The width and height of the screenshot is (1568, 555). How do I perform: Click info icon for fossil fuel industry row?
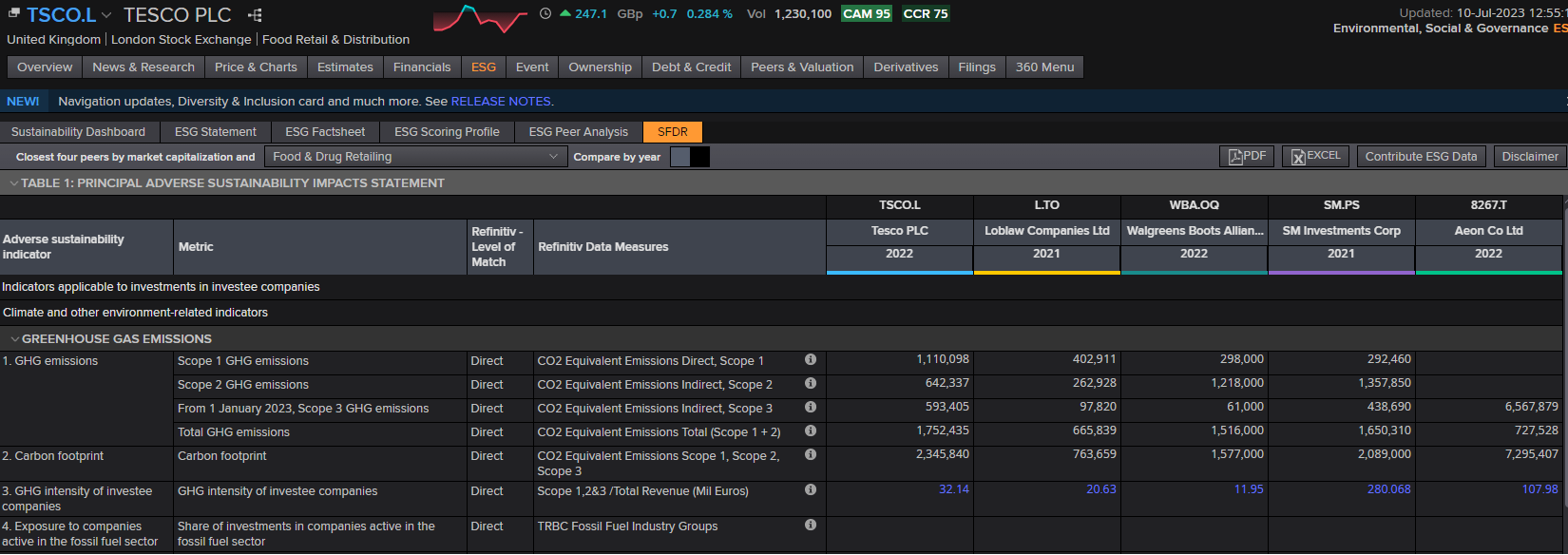tap(811, 526)
